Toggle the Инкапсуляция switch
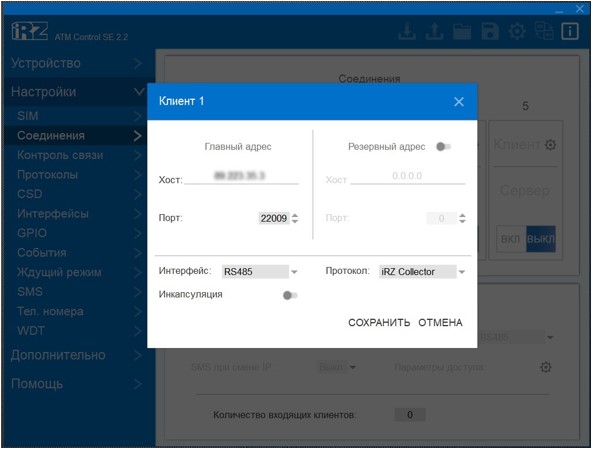Image resolution: width=593 pixels, height=450 pixels. (x=290, y=295)
